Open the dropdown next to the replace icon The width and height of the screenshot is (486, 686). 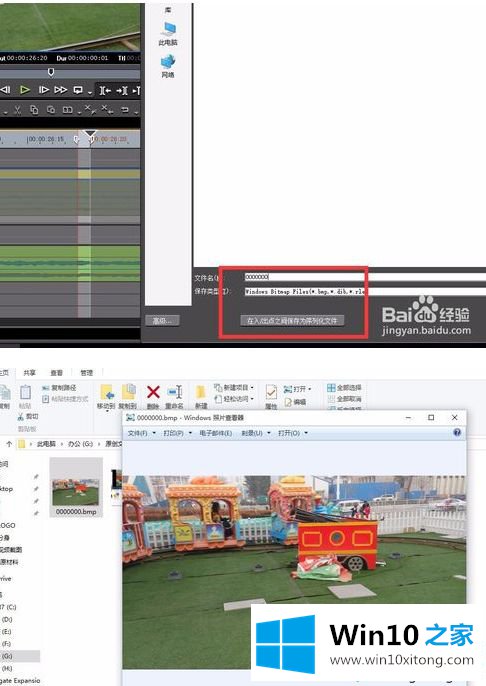(x=79, y=112)
